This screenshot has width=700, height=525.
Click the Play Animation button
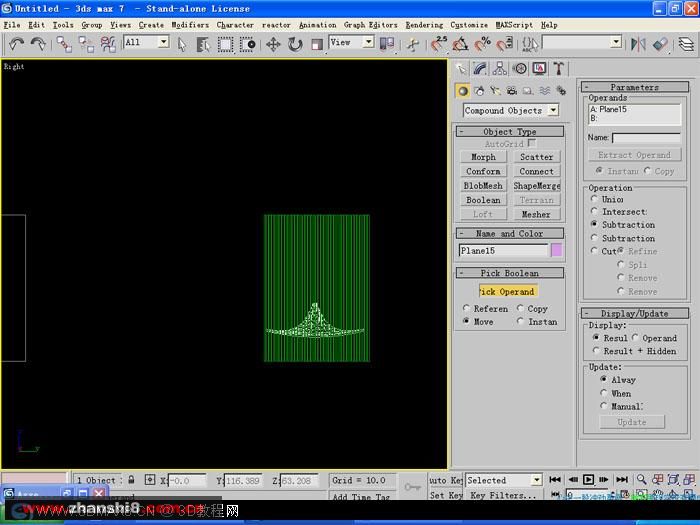pyautogui.click(x=588, y=479)
